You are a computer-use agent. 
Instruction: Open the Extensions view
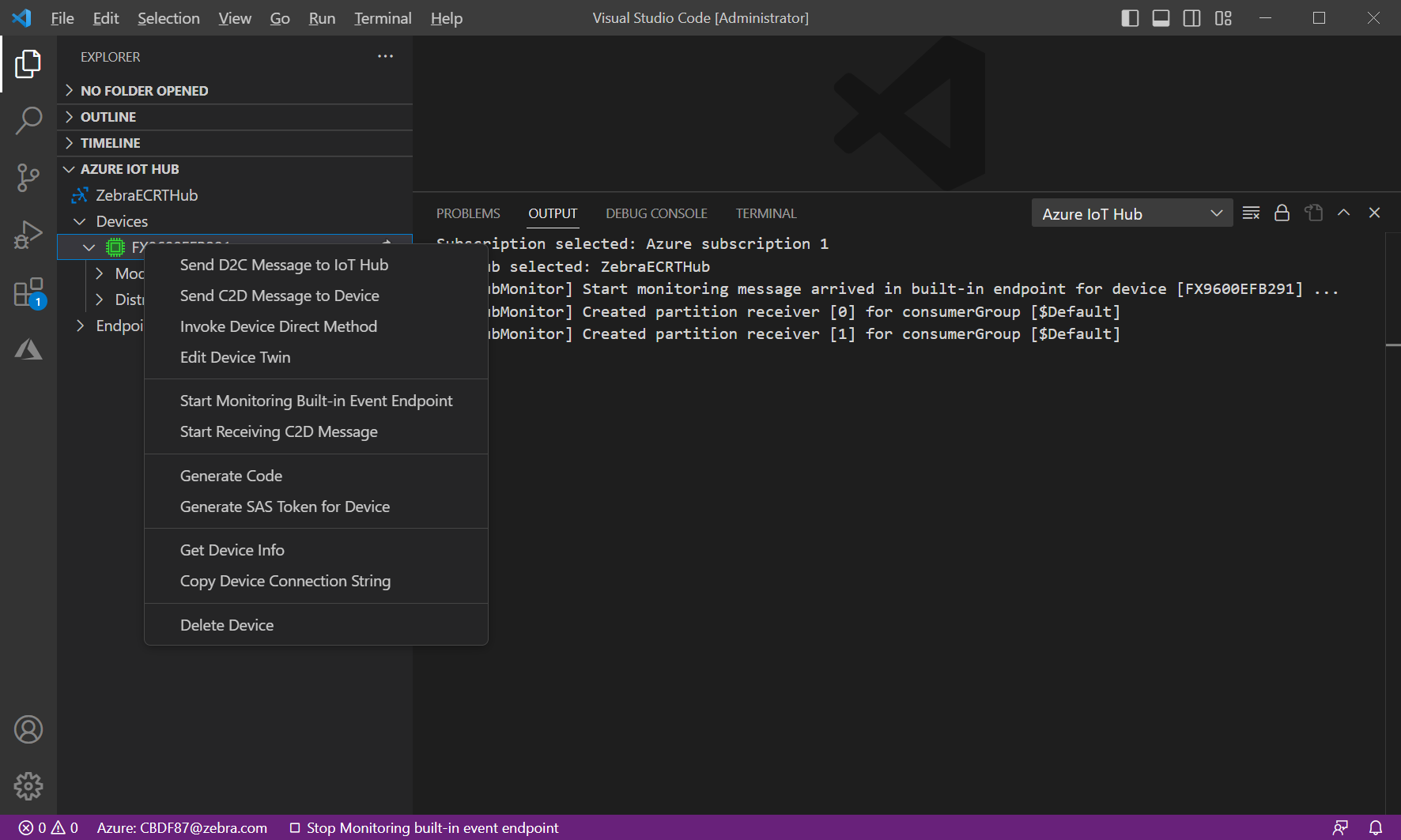(28, 292)
